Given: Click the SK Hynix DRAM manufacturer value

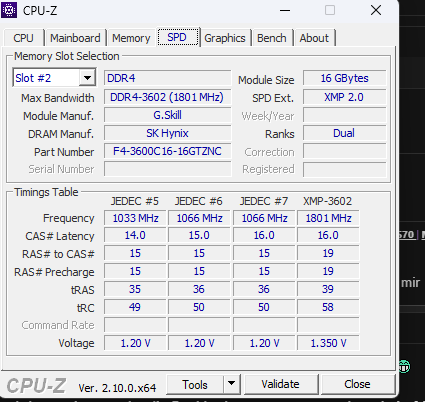Looking at the screenshot, I should point(167,133).
